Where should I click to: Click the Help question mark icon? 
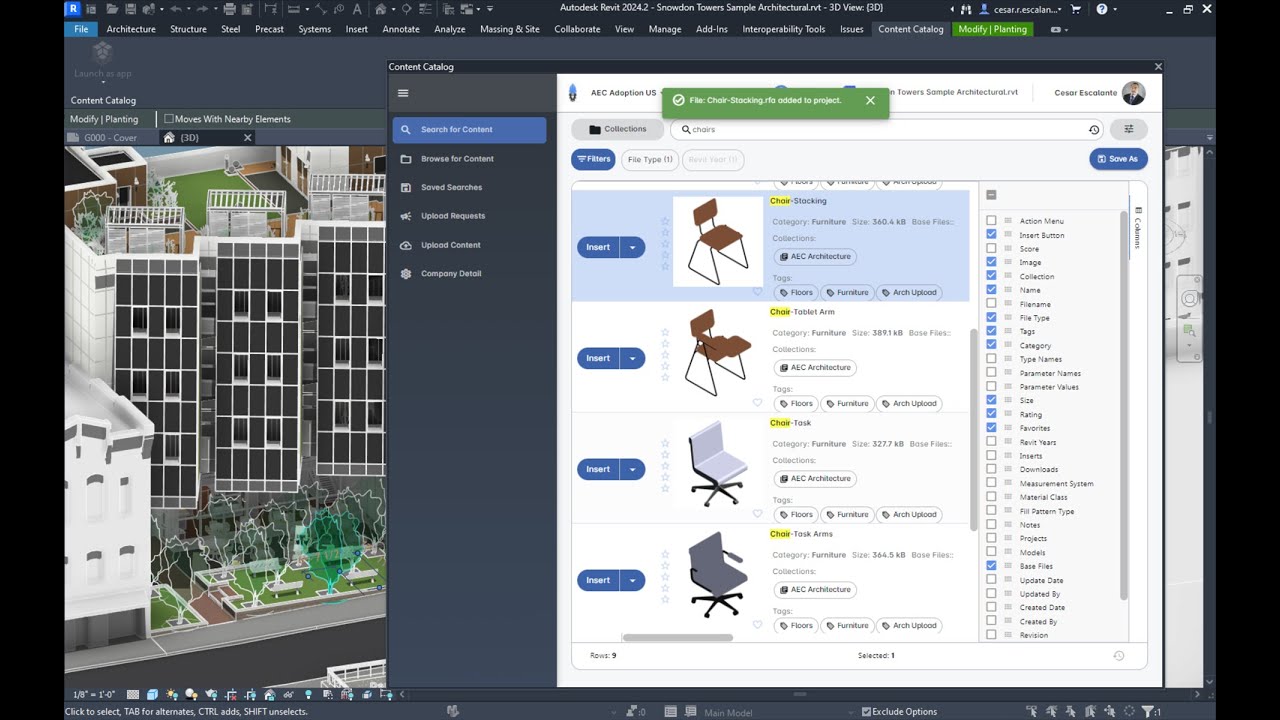(1101, 9)
